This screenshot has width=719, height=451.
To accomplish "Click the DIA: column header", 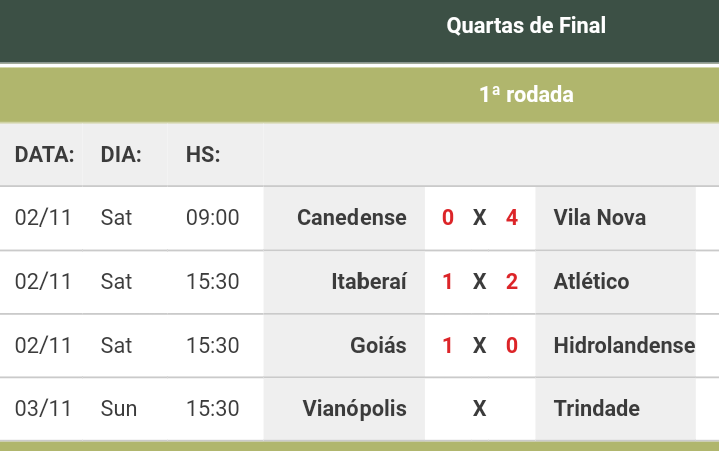I will pyautogui.click(x=121, y=154).
